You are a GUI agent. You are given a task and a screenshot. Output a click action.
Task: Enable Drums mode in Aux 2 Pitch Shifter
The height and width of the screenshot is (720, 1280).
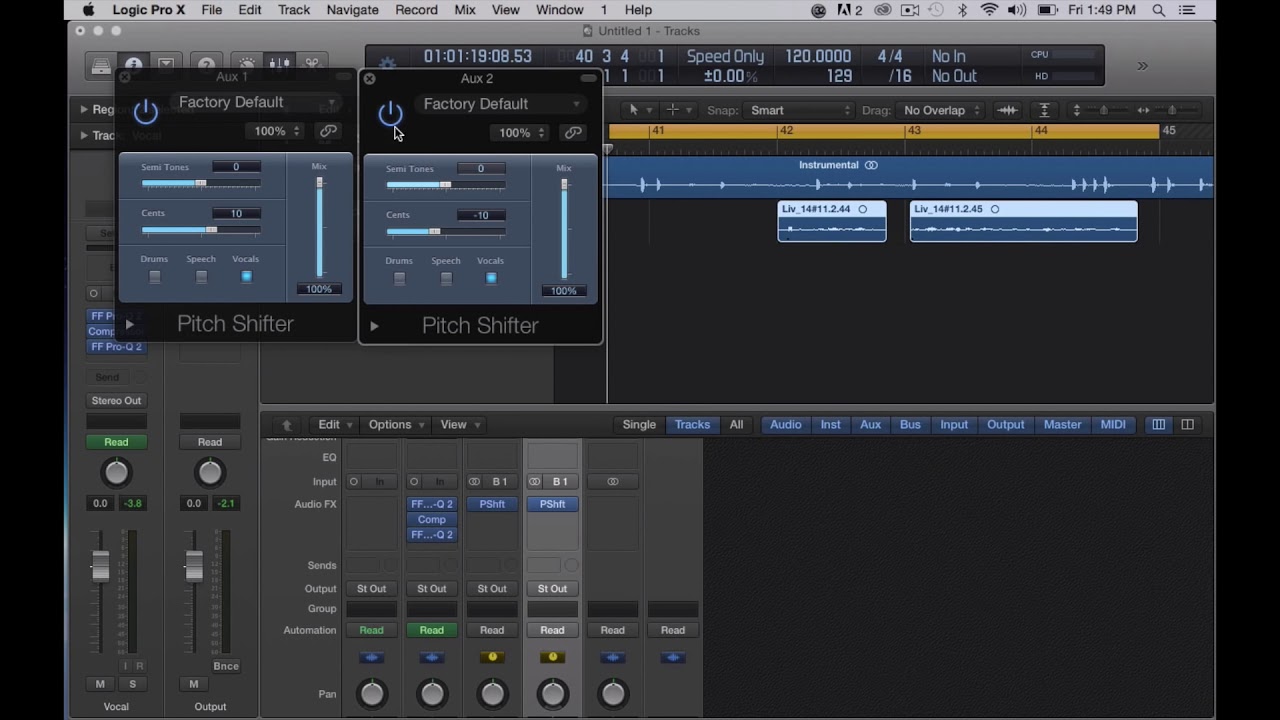[399, 278]
